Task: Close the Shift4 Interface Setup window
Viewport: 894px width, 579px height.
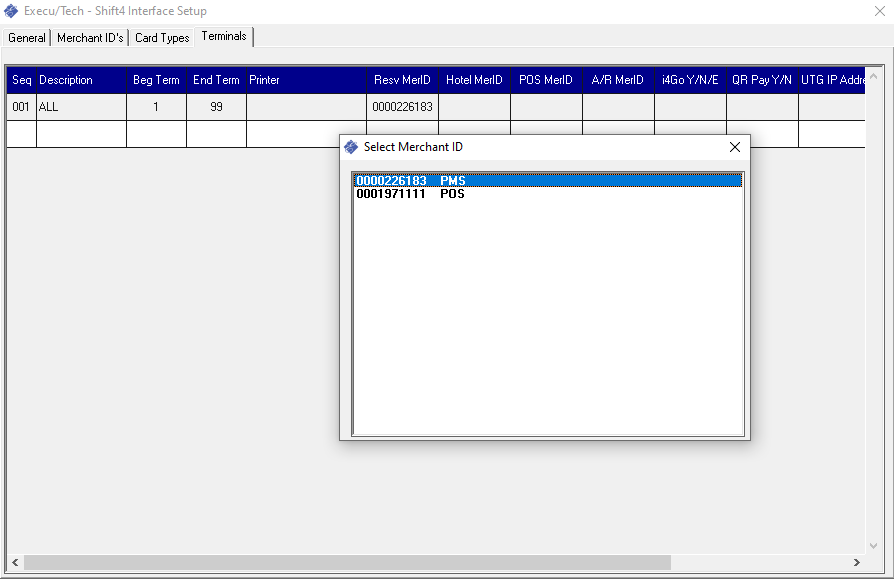Action: [879, 11]
